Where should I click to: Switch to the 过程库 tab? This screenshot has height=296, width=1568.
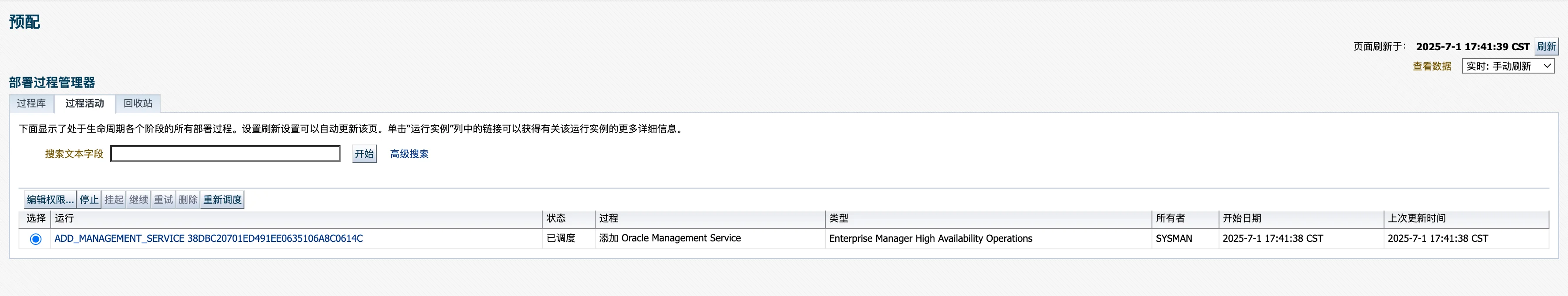tap(31, 104)
